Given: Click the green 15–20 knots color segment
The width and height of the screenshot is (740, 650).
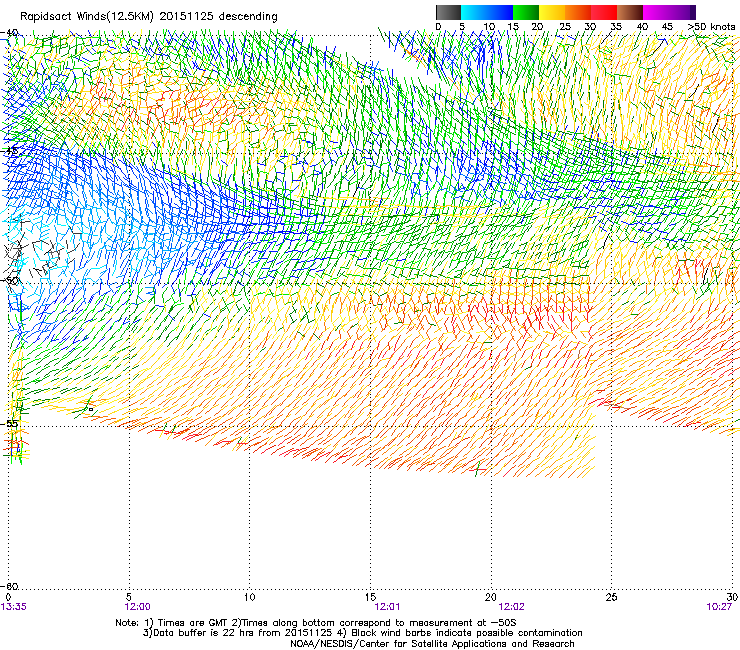Looking at the screenshot, I should [x=526, y=12].
